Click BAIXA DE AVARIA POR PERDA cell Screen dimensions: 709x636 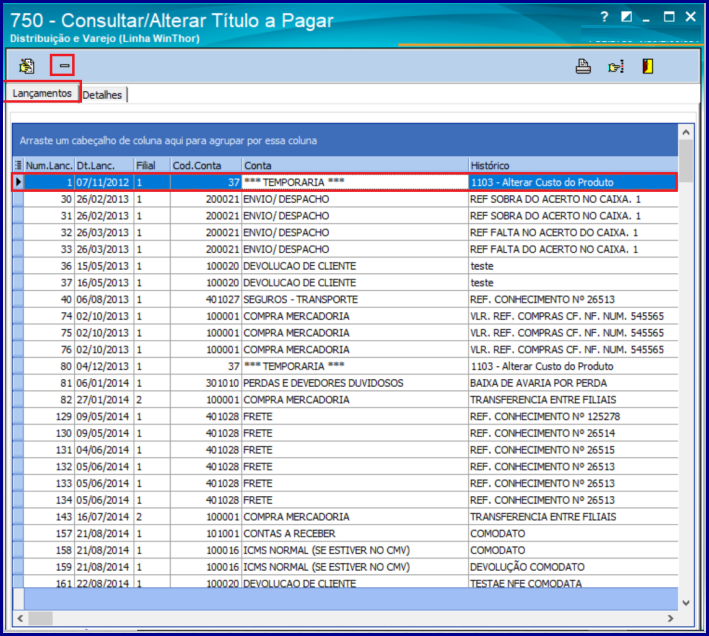(573, 383)
